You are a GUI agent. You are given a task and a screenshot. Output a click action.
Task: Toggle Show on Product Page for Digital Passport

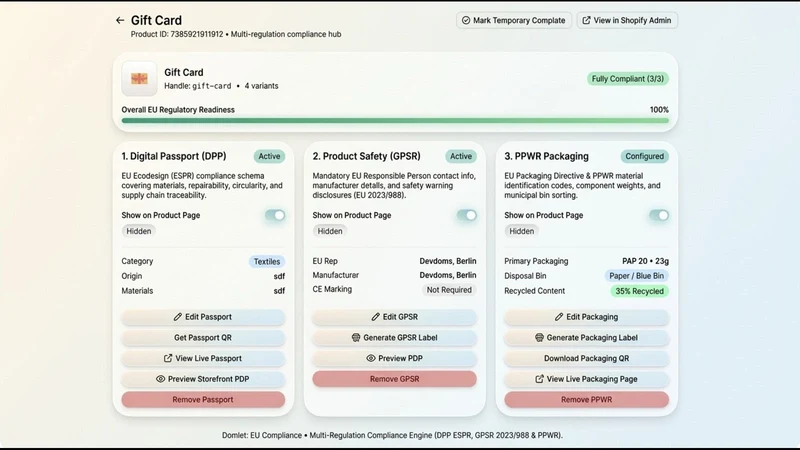275,215
